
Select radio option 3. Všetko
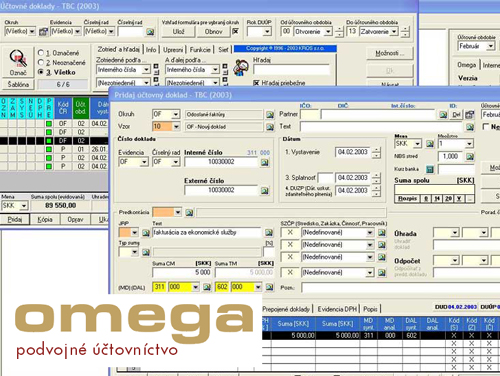pos(41,72)
